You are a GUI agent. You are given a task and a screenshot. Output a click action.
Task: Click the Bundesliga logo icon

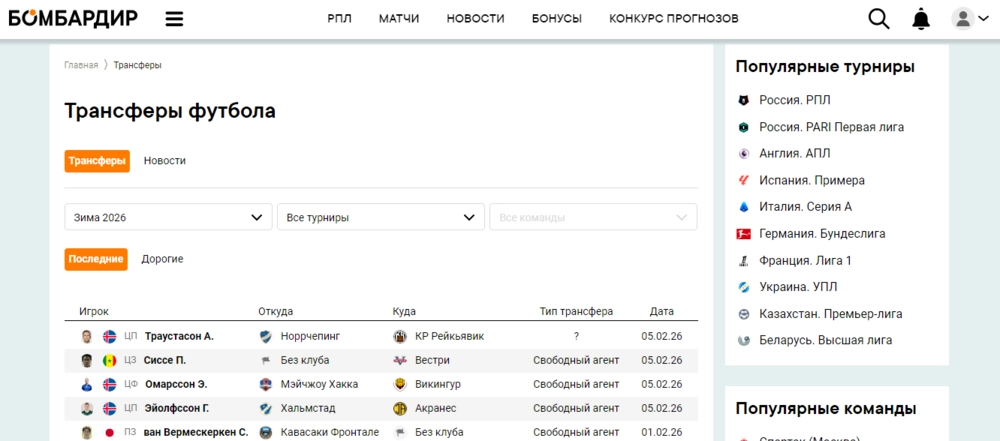point(743,234)
